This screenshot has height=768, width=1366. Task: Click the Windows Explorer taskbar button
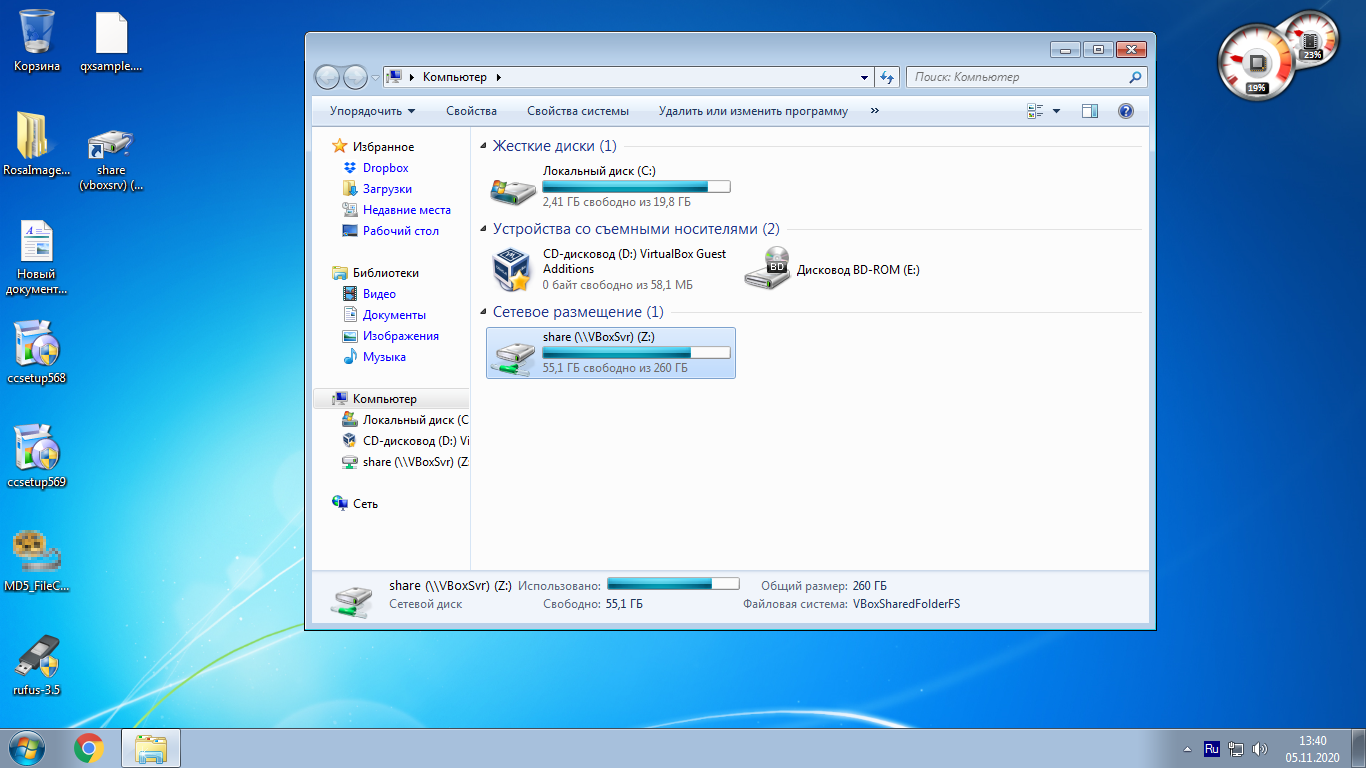[151, 747]
